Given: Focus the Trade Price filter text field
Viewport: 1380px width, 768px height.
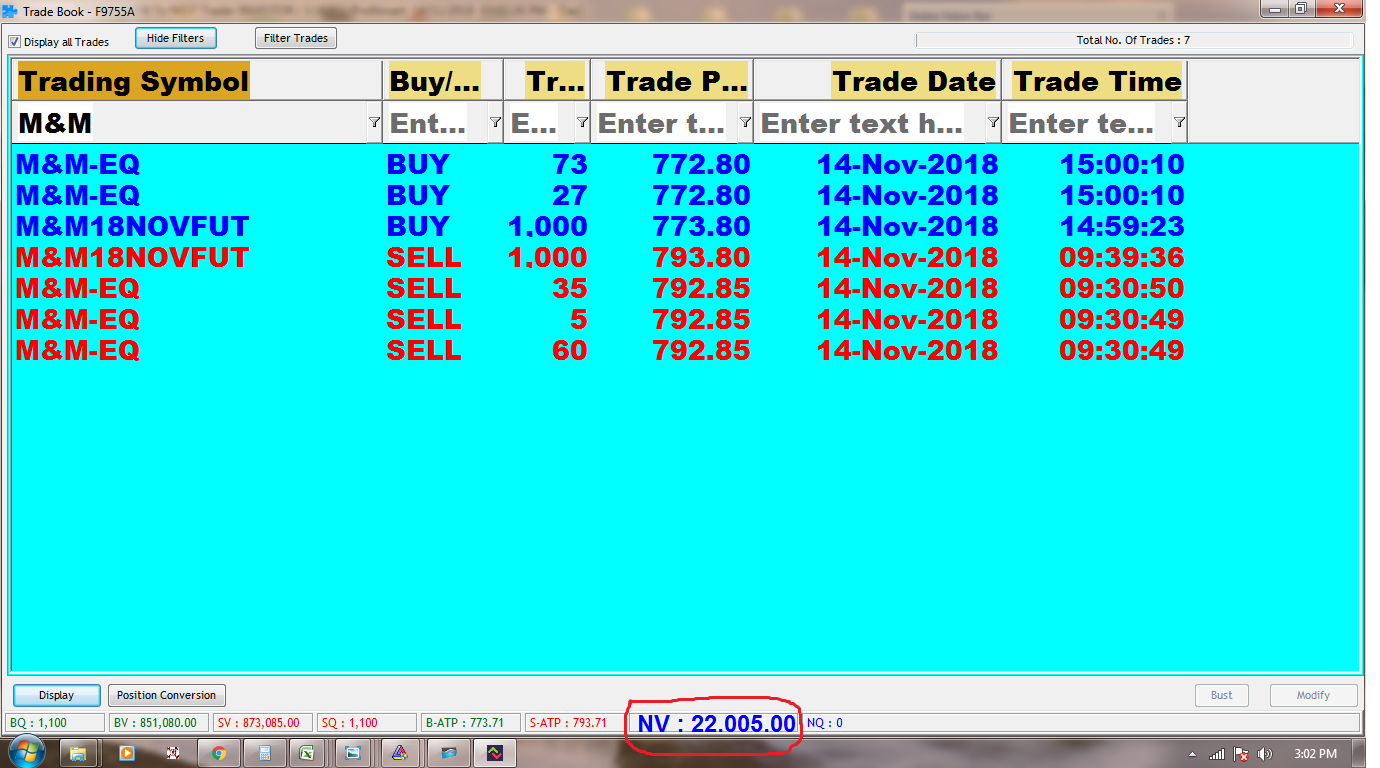Looking at the screenshot, I should pyautogui.click(x=665, y=122).
